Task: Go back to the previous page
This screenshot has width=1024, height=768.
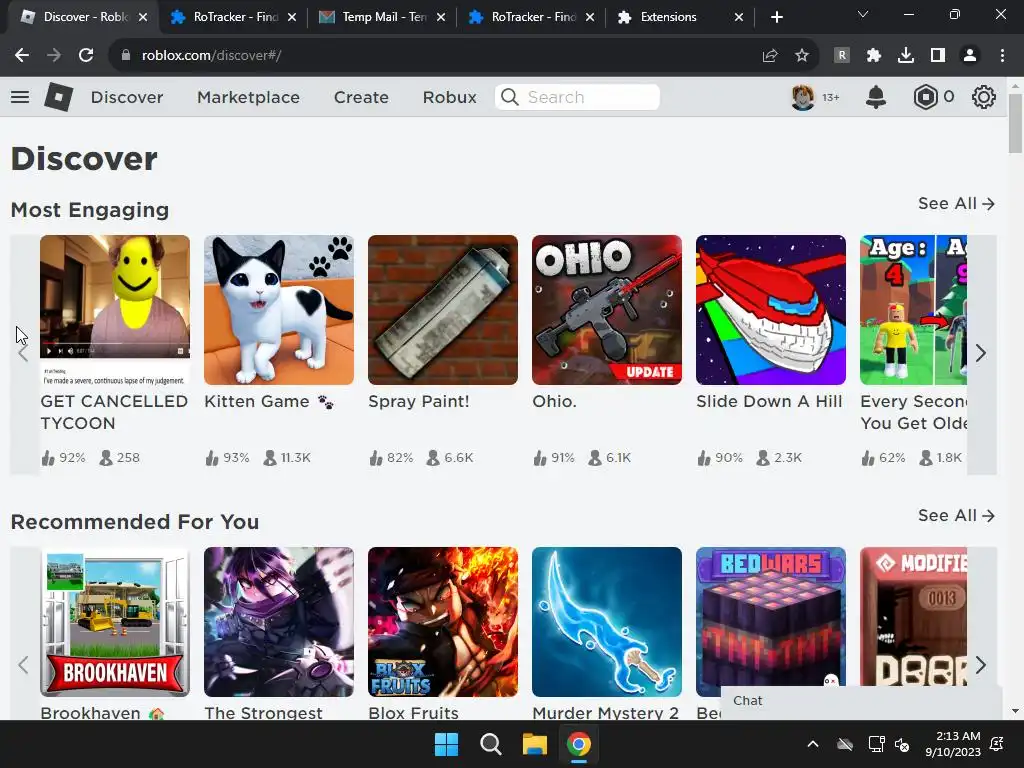Action: [22, 56]
